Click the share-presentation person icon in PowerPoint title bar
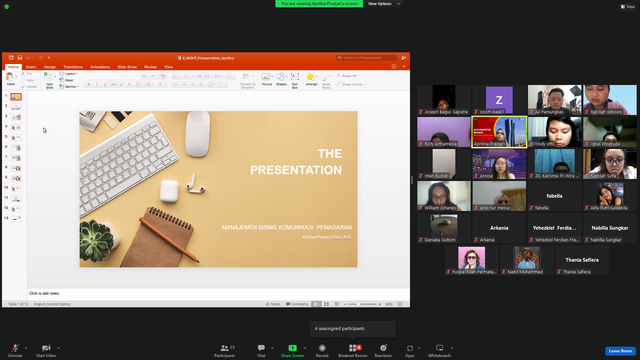 click(403, 58)
